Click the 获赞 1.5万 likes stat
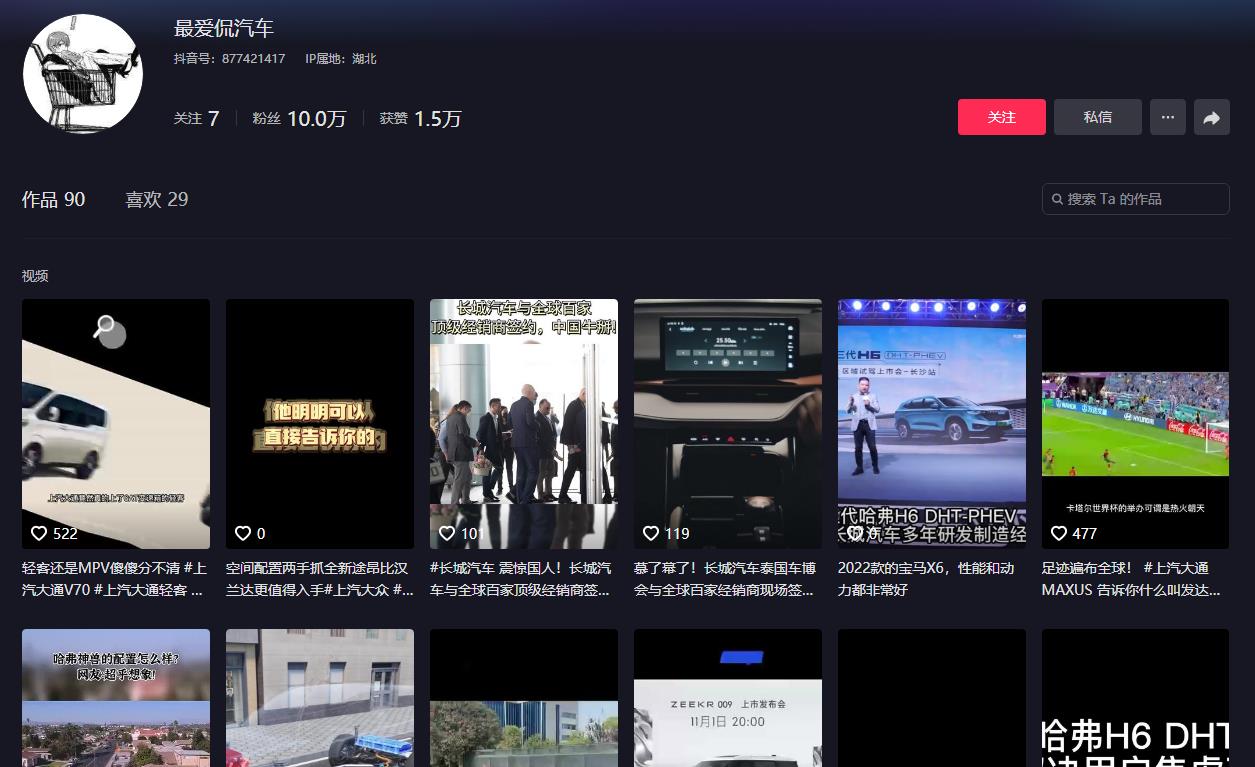Screen dimensions: 1255x767 [x=420, y=118]
